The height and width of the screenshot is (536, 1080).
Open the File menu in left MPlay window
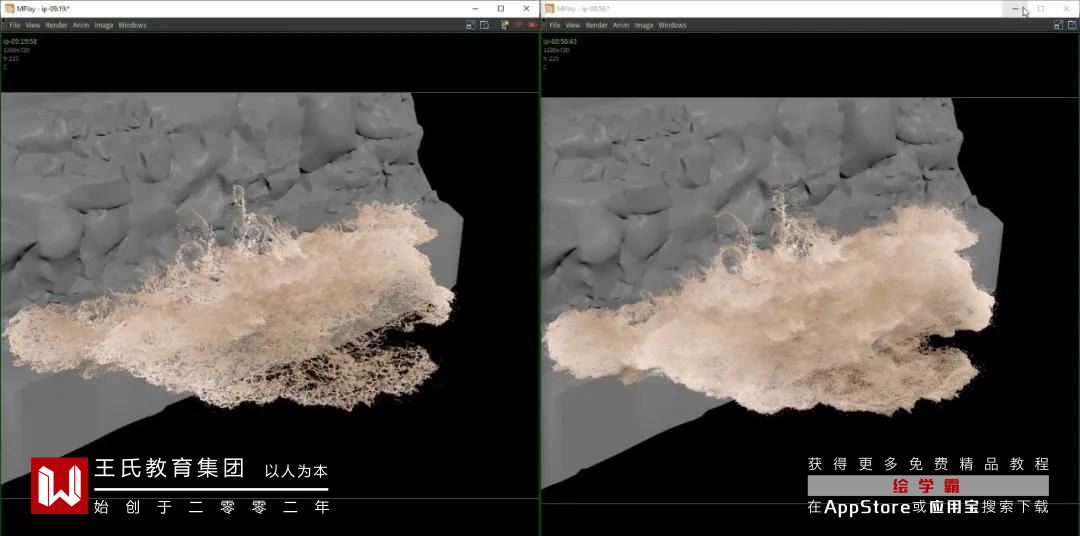point(14,25)
